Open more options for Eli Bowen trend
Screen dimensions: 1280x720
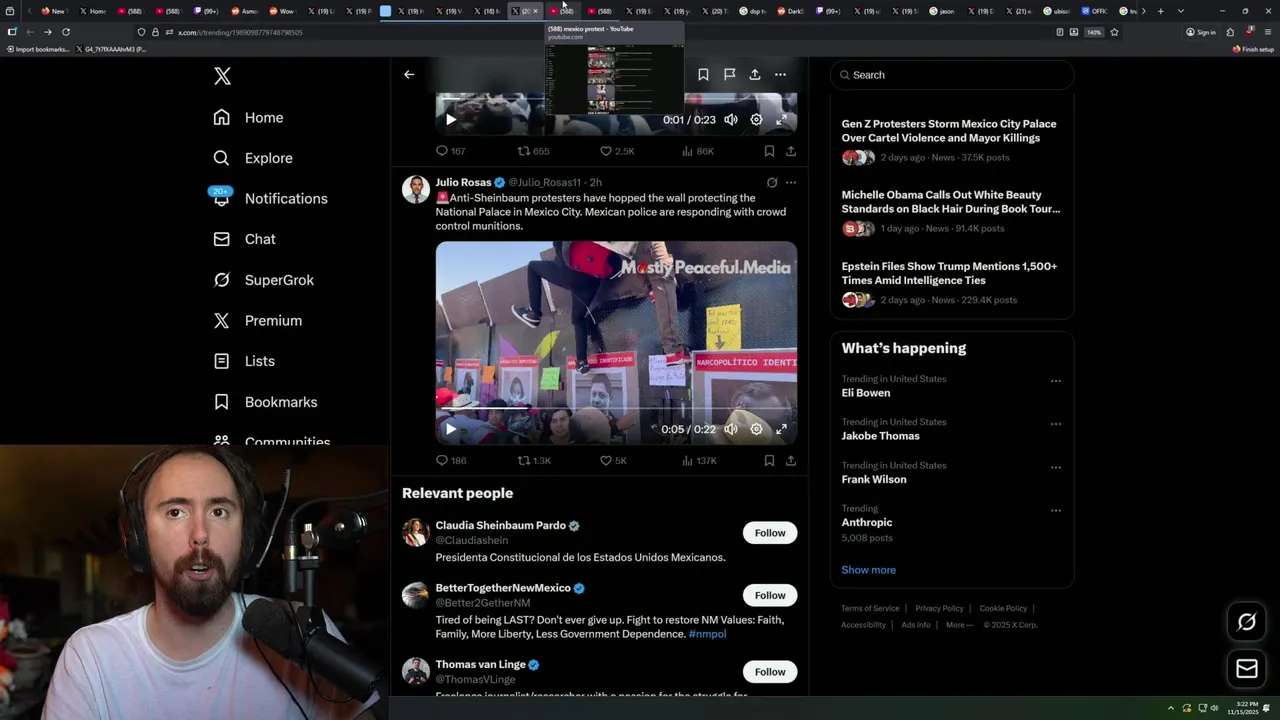(x=1055, y=381)
